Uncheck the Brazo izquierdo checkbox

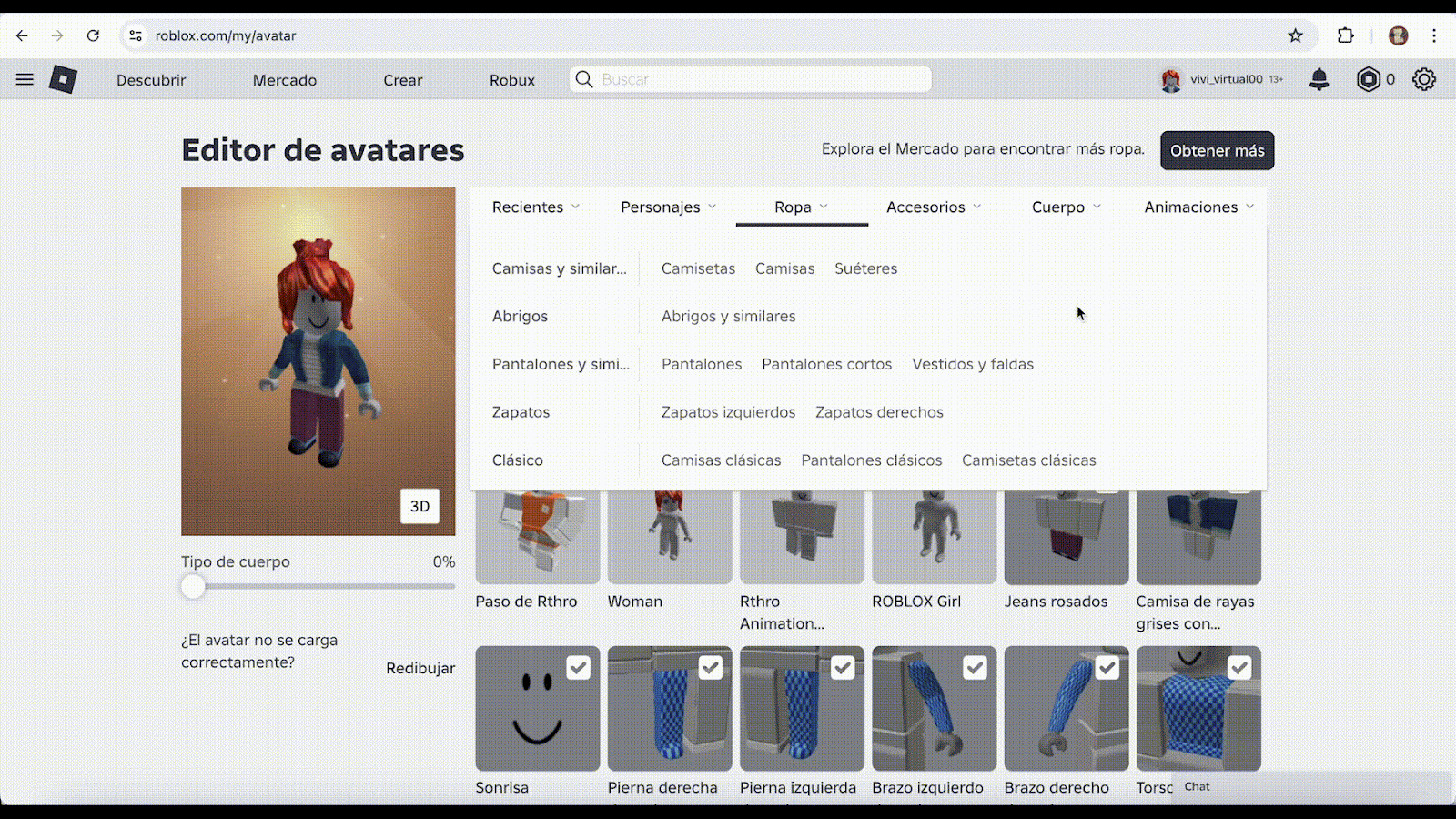pyautogui.click(x=975, y=668)
